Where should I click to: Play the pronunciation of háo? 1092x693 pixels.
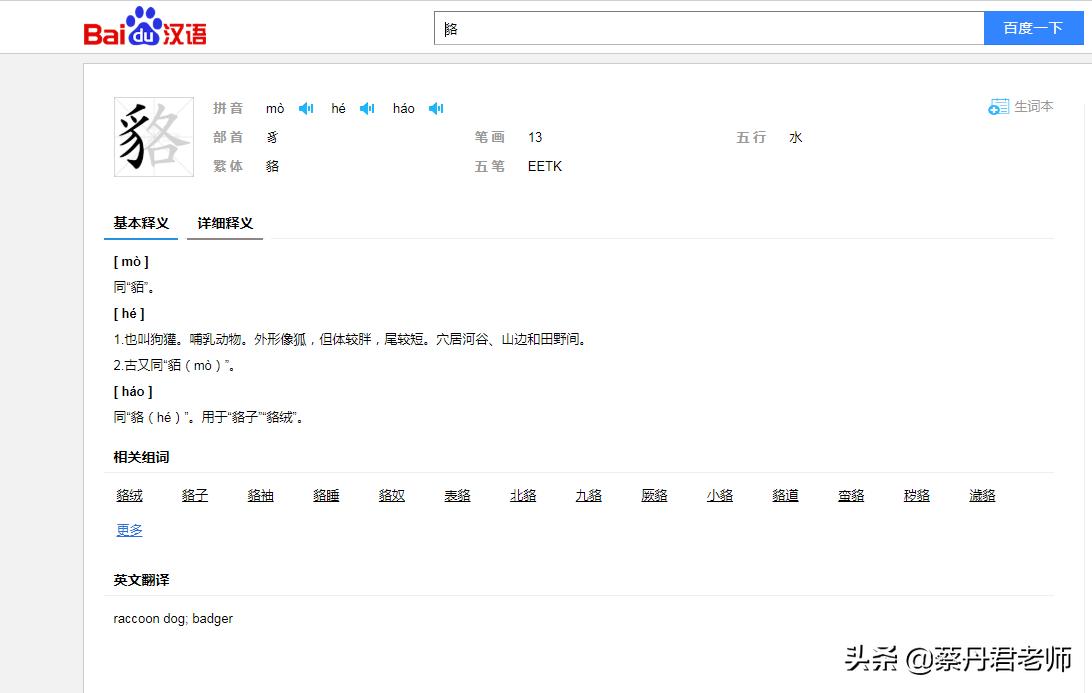click(x=435, y=108)
